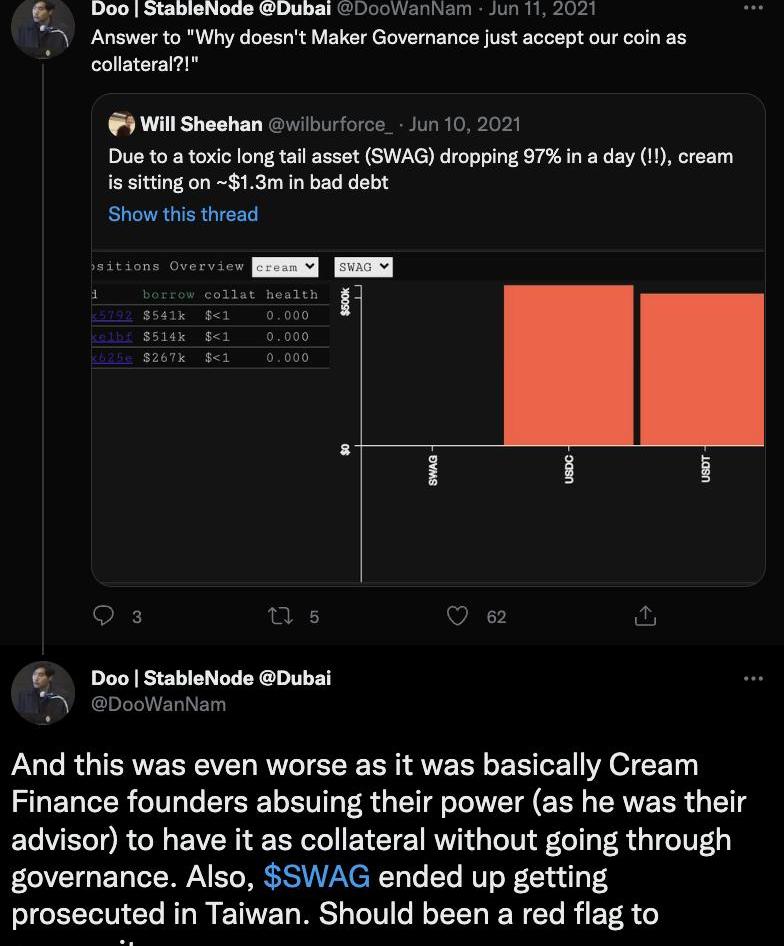Open the first position address with $541k borrow
The height and width of the screenshot is (946, 784).
click(x=112, y=316)
